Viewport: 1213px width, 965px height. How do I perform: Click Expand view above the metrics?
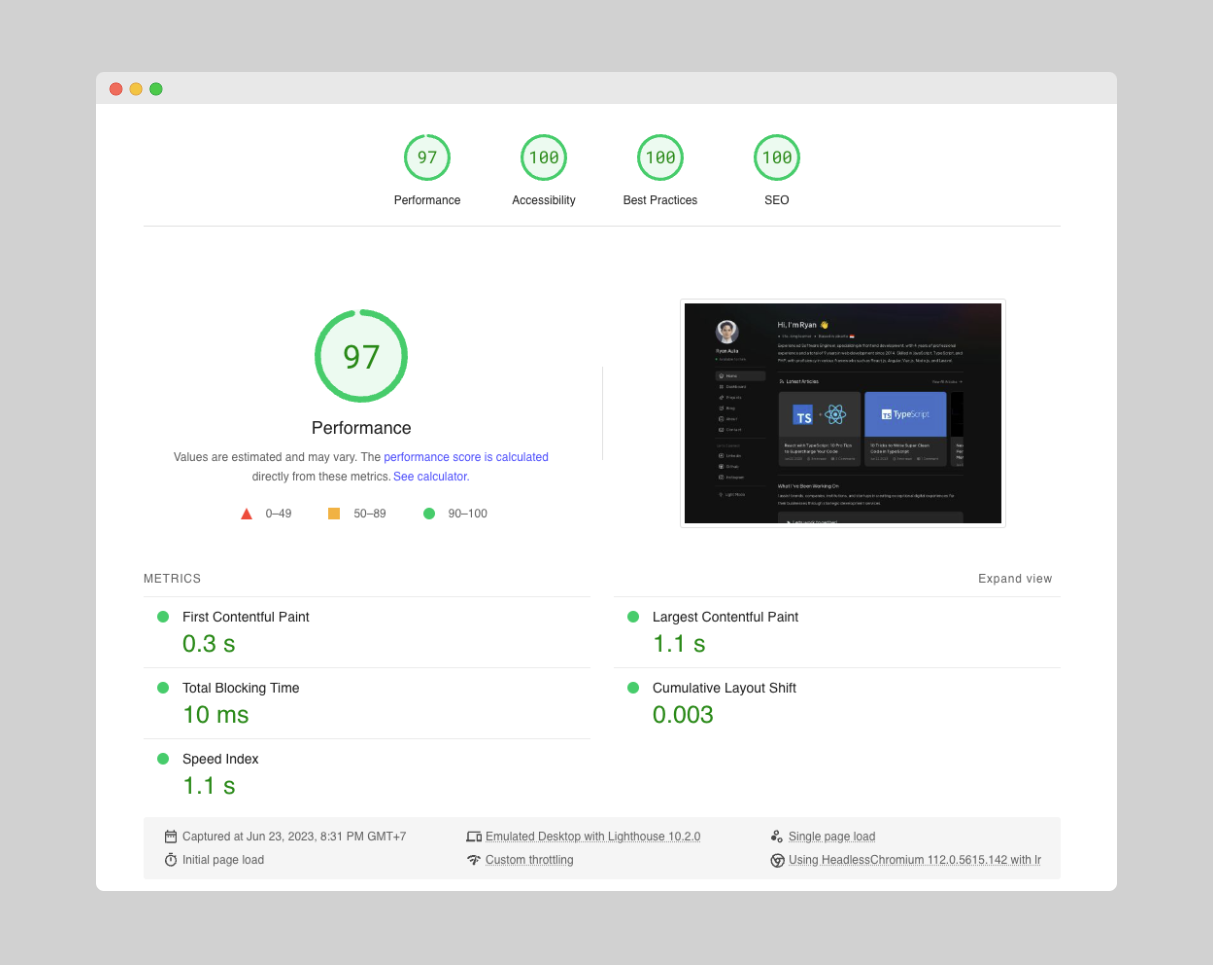[x=1015, y=578]
